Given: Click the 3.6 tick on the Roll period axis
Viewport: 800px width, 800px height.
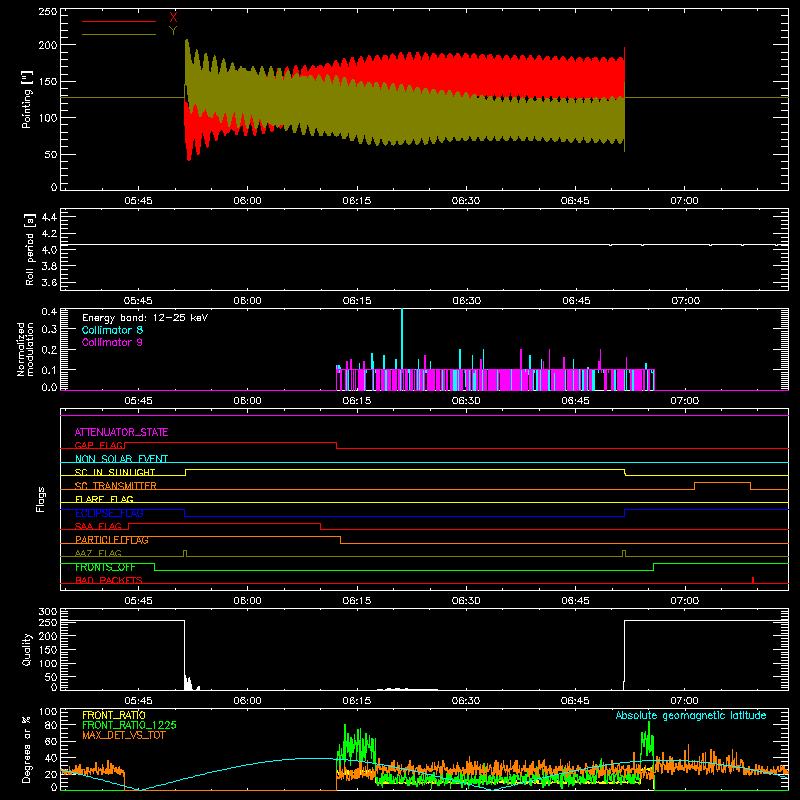Looking at the screenshot, I should (x=49, y=282).
